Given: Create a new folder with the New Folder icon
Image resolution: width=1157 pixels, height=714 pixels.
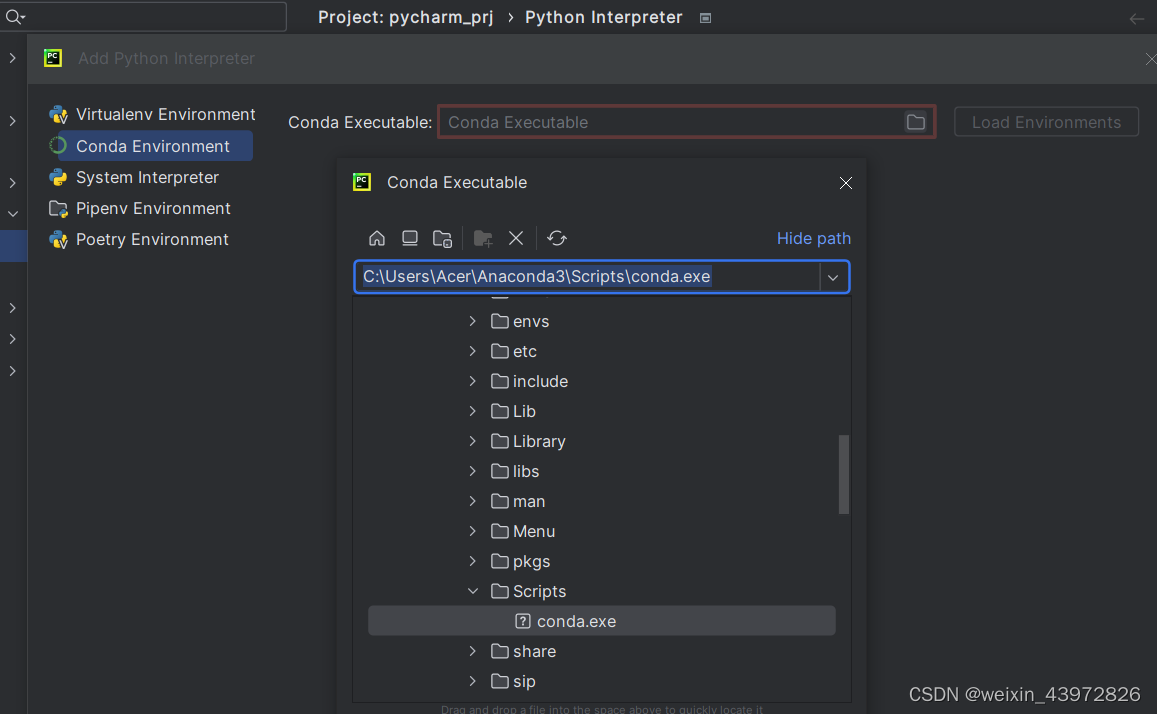Looking at the screenshot, I should pyautogui.click(x=483, y=238).
